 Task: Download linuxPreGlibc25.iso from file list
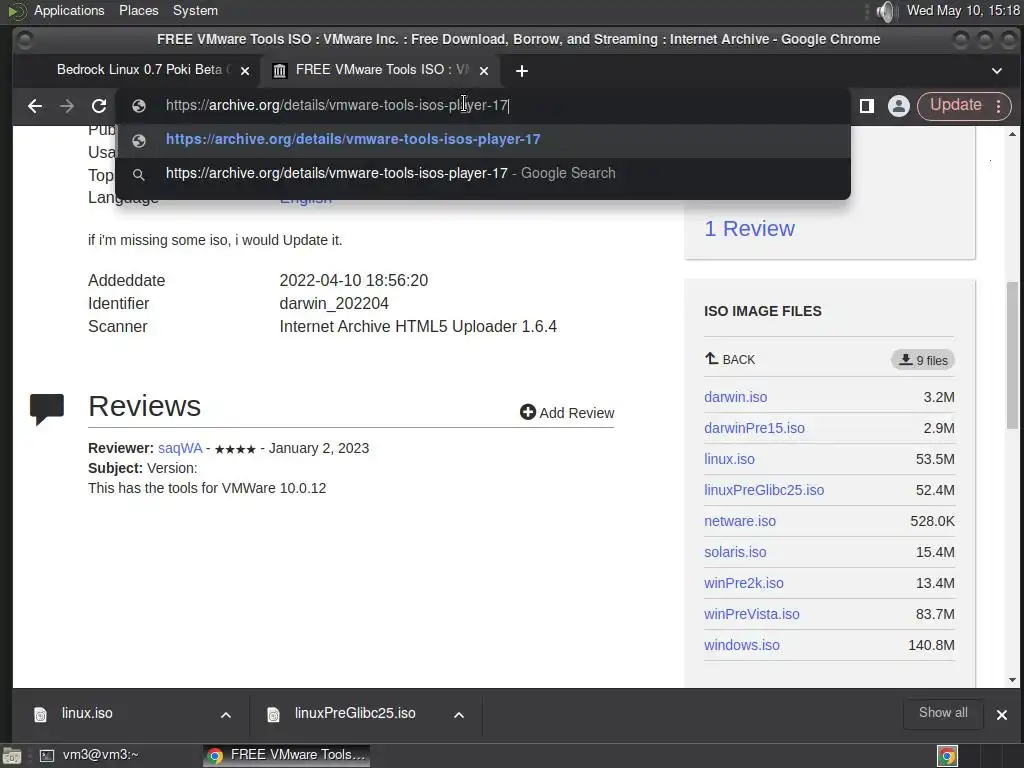764,490
